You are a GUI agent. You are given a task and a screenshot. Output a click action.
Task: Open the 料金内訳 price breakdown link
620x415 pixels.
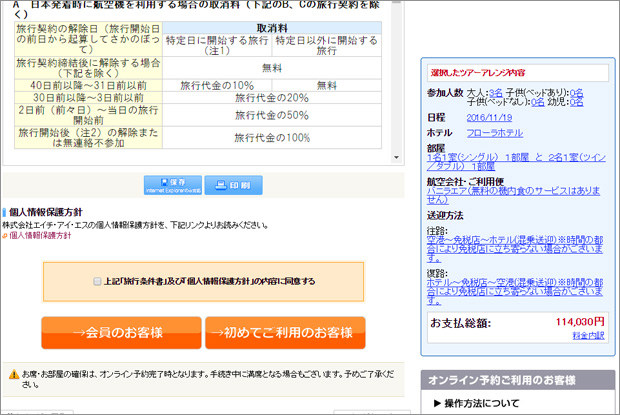[588, 336]
